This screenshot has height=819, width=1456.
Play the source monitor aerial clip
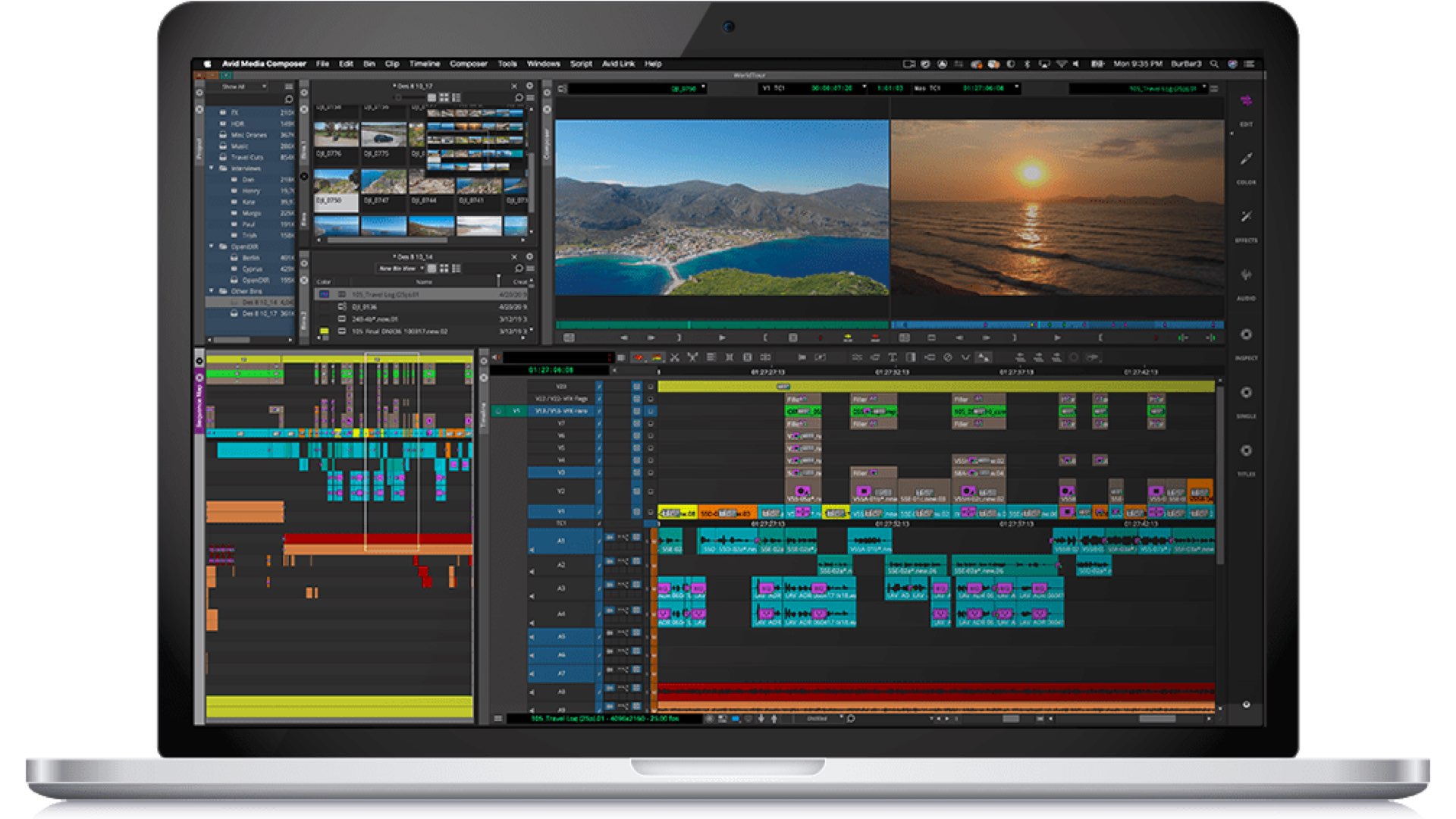click(722, 337)
